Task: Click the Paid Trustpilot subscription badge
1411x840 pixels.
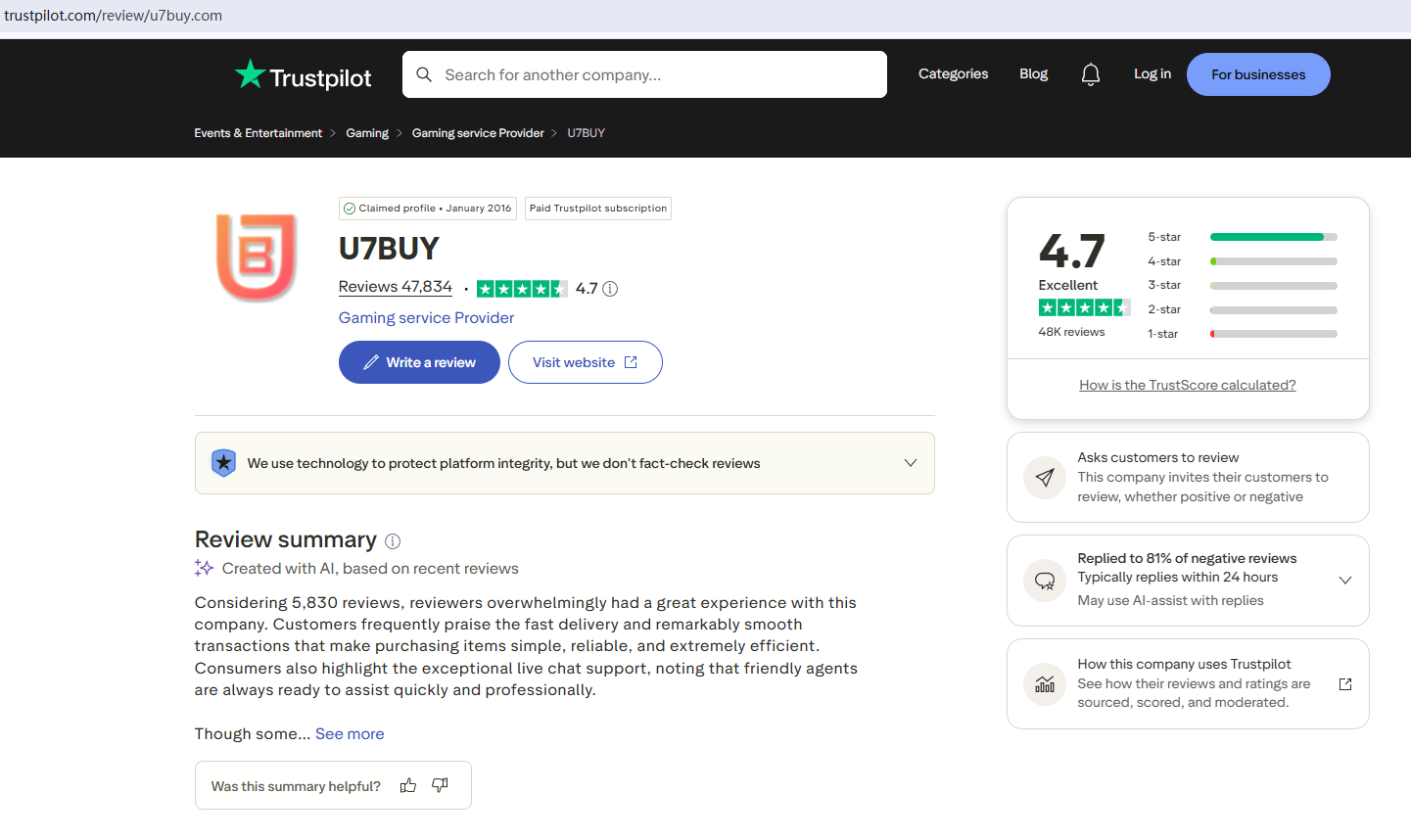Action: (598, 209)
